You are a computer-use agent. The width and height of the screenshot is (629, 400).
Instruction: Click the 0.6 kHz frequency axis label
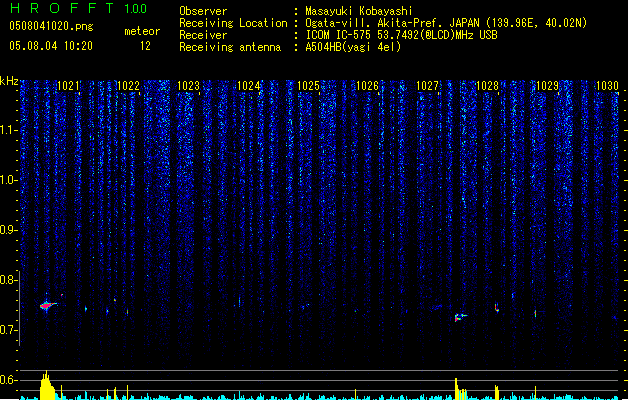8,380
